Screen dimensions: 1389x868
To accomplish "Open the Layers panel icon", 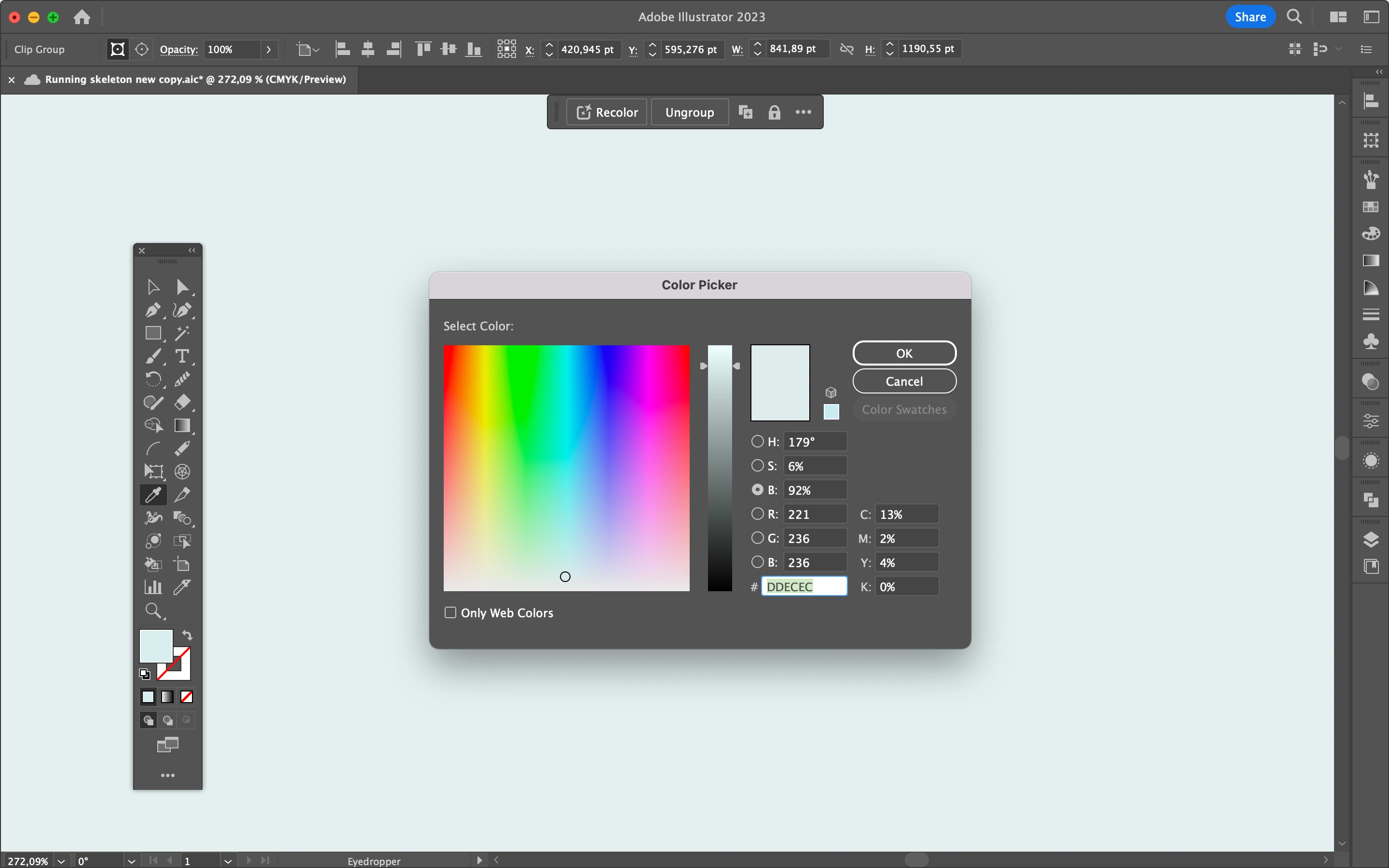I will (1371, 539).
